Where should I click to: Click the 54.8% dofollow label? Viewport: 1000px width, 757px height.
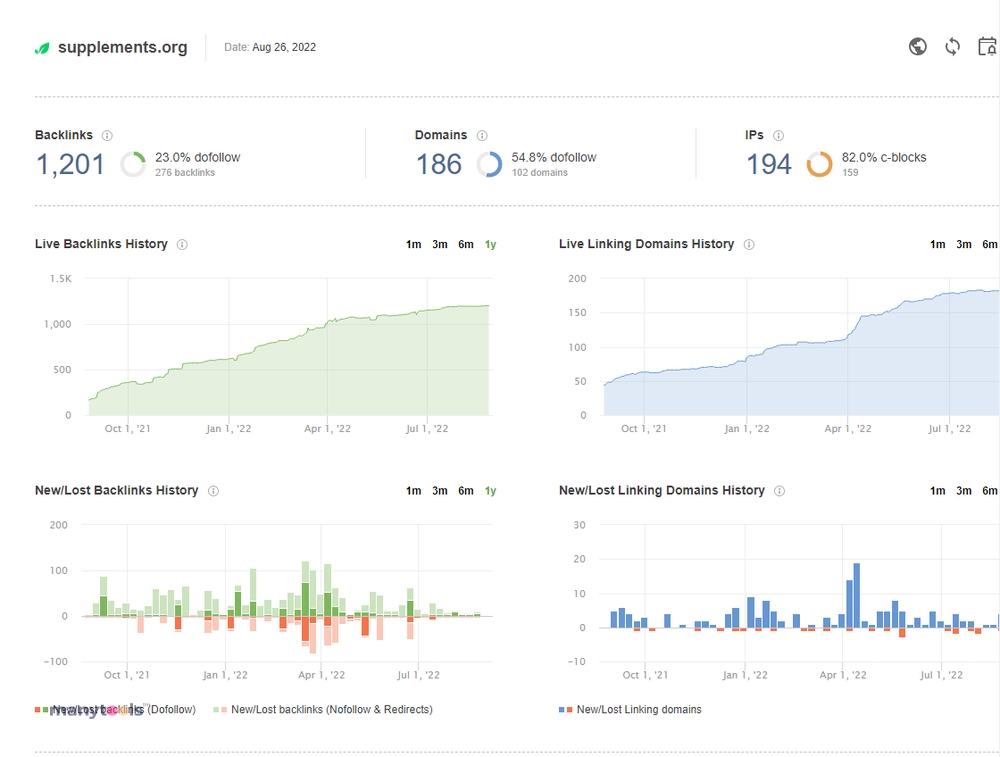554,158
